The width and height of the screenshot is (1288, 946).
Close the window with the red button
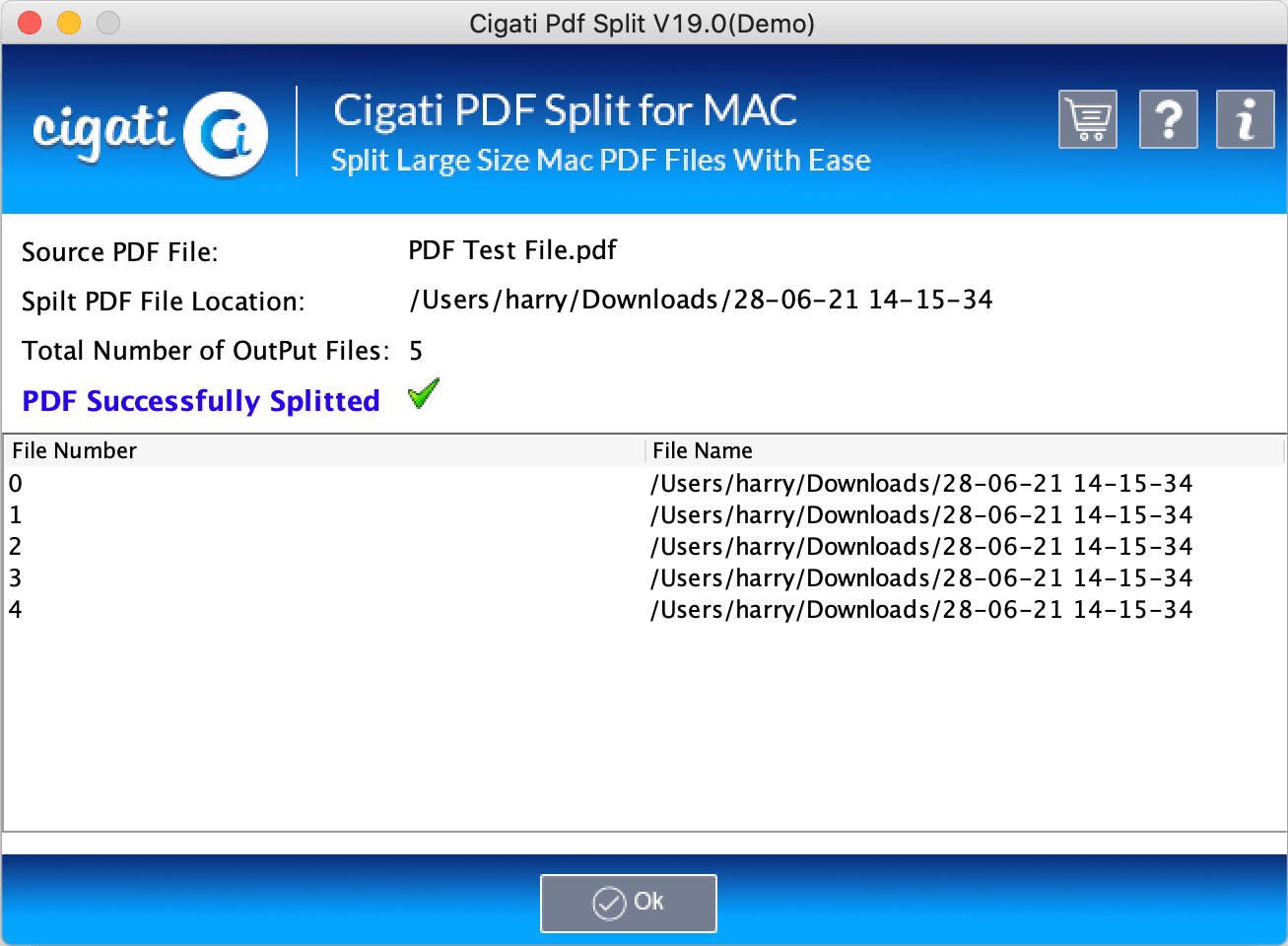30,23
